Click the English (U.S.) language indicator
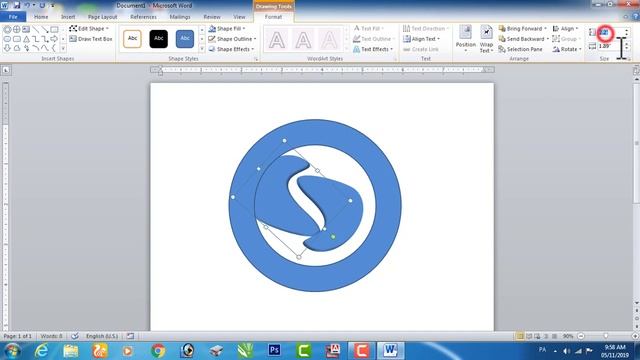 coord(102,336)
